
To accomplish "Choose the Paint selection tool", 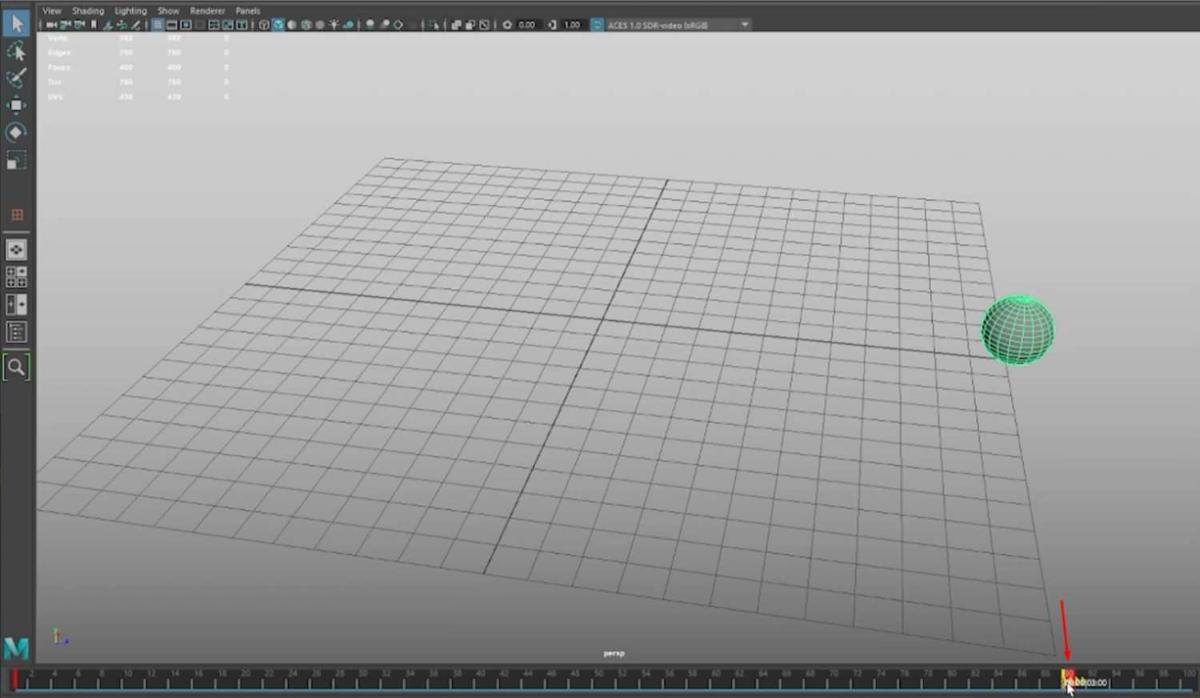I will [x=16, y=78].
